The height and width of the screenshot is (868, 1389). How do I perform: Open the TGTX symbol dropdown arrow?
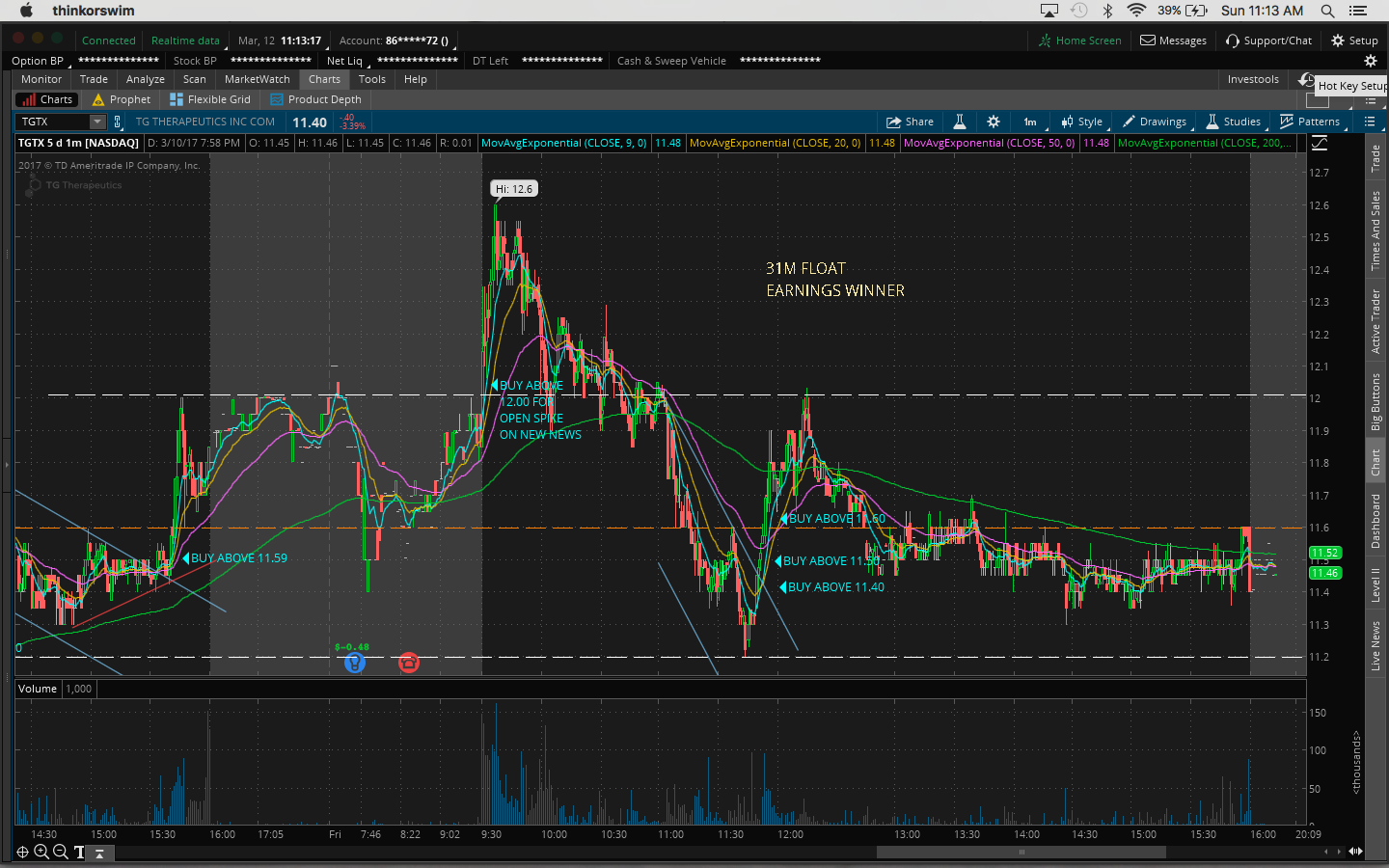(97, 122)
